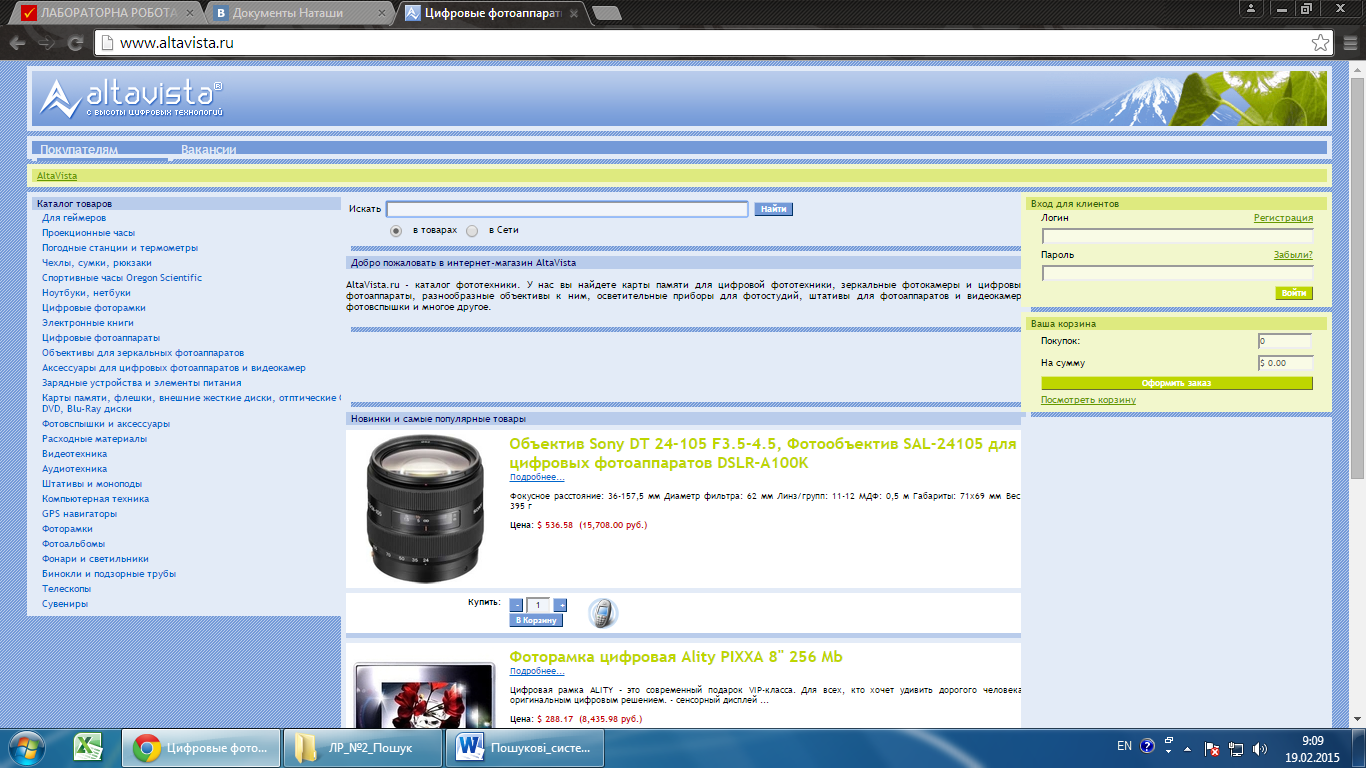Screen dimensions: 1366x768
Task: Open the Объективы для зеркальных фотоаппаратов category
Action: [143, 353]
